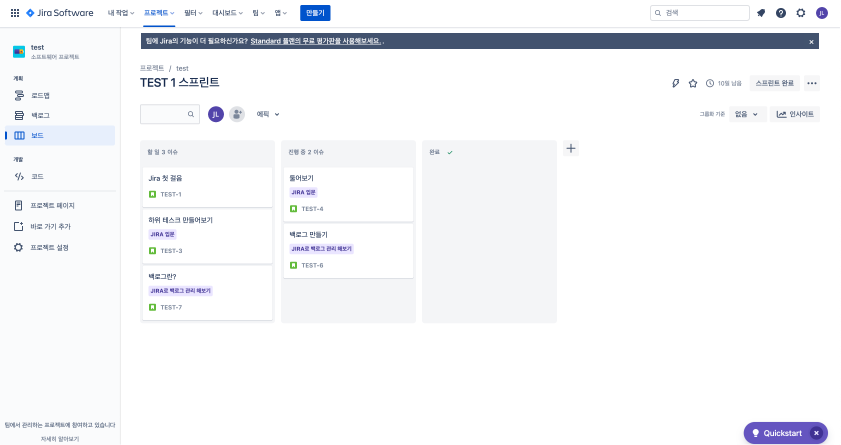Dismiss the Standard plan banner
Viewport: 841px width, 445px height.
pyautogui.click(x=812, y=42)
